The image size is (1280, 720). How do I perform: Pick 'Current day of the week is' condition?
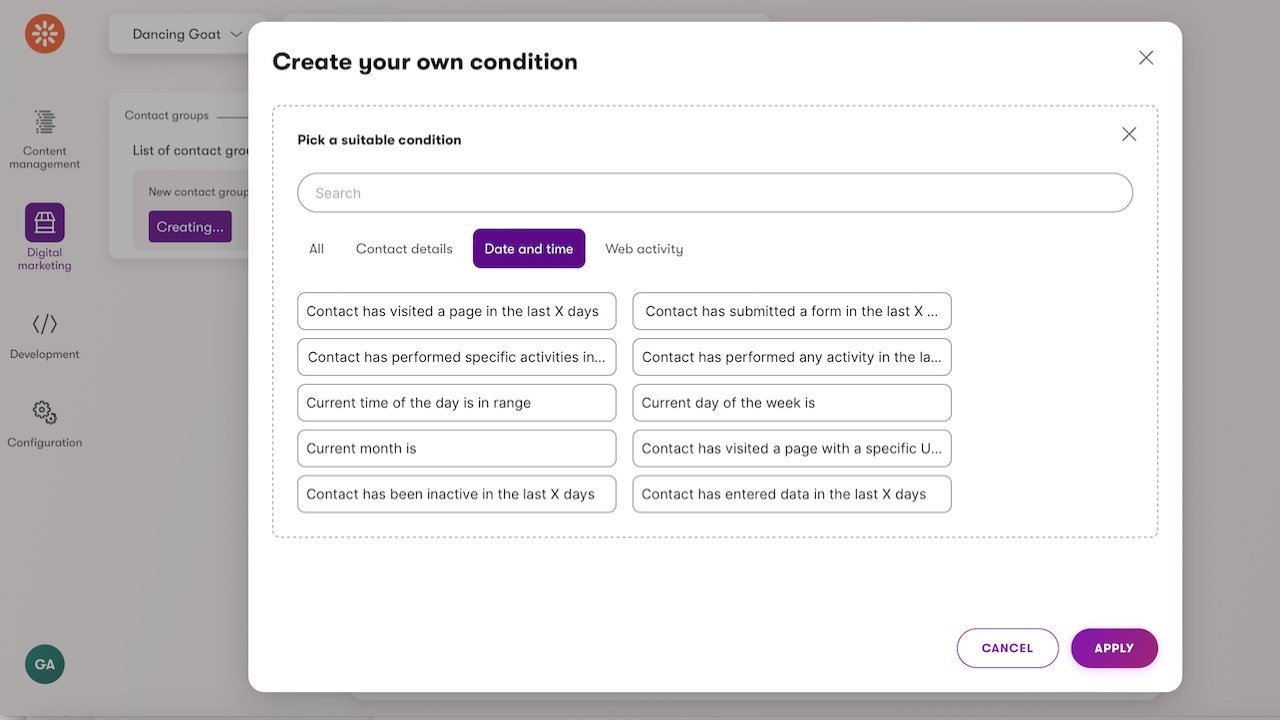point(792,403)
